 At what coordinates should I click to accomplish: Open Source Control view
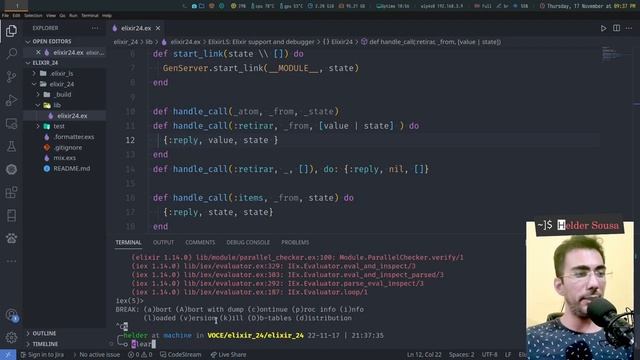coord(11,77)
